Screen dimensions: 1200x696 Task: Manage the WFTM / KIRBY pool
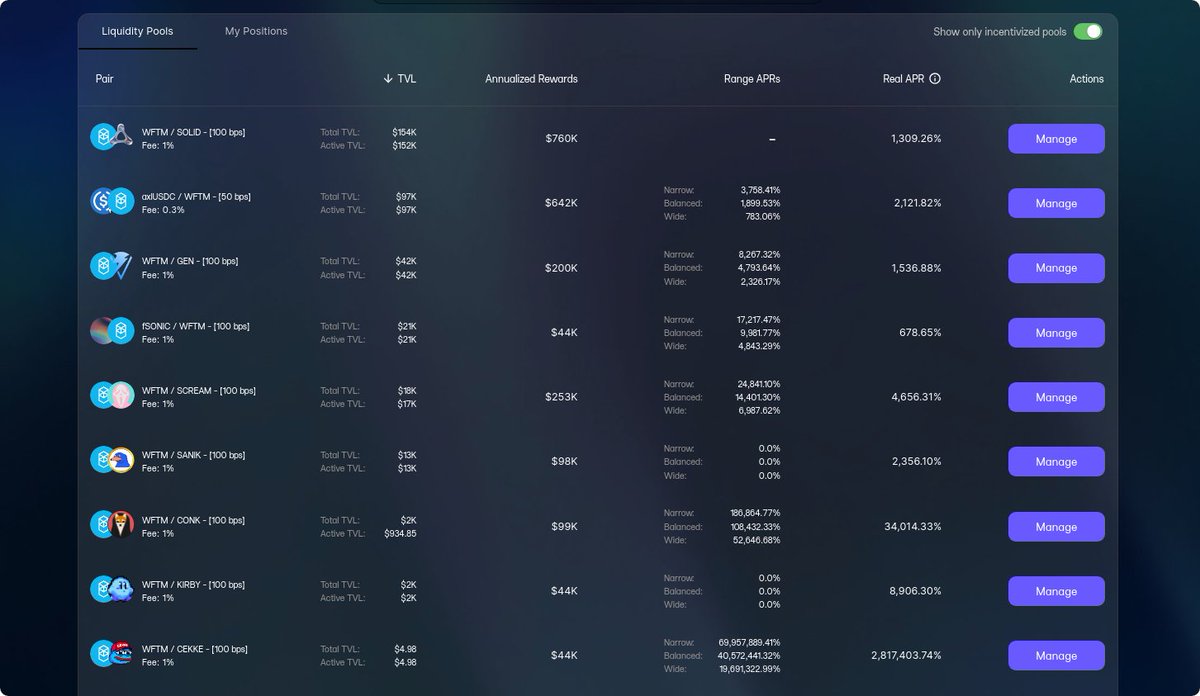[1056, 591]
